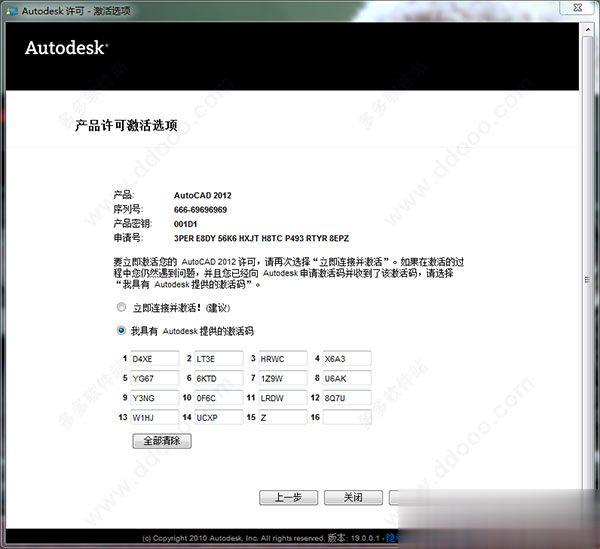The width and height of the screenshot is (600, 549).
Task: Click the 上一步 back button
Action: pyautogui.click(x=288, y=497)
